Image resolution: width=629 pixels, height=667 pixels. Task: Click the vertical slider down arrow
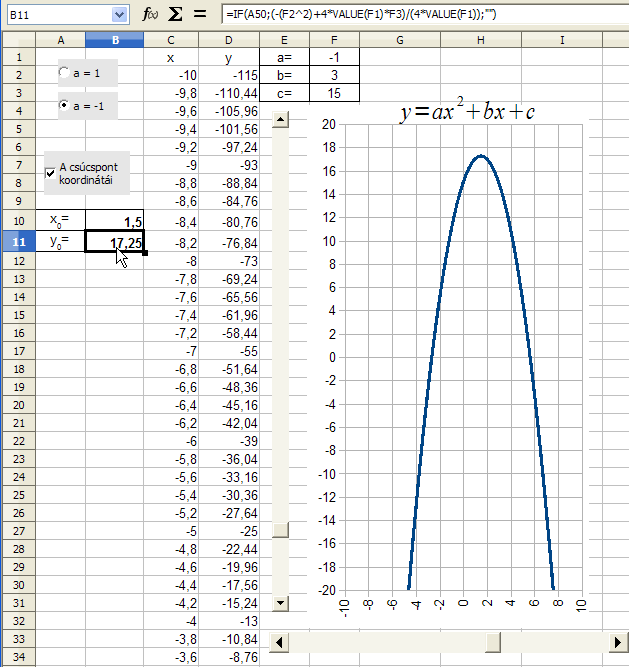pyautogui.click(x=280, y=603)
